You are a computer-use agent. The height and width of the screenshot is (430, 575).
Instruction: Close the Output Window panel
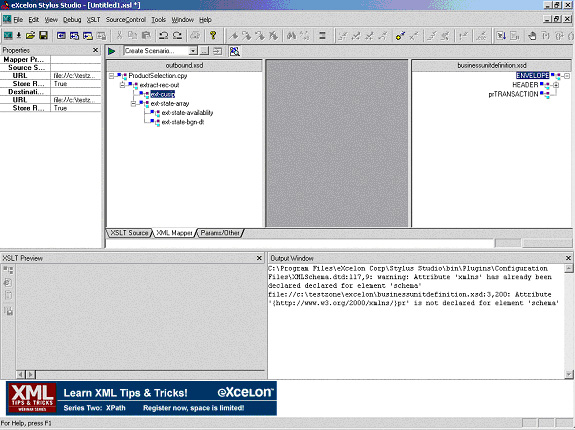(x=568, y=258)
